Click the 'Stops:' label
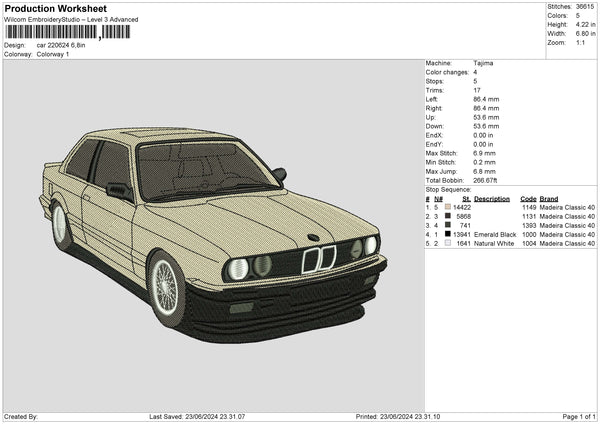This screenshot has width=600, height=424. click(x=435, y=81)
